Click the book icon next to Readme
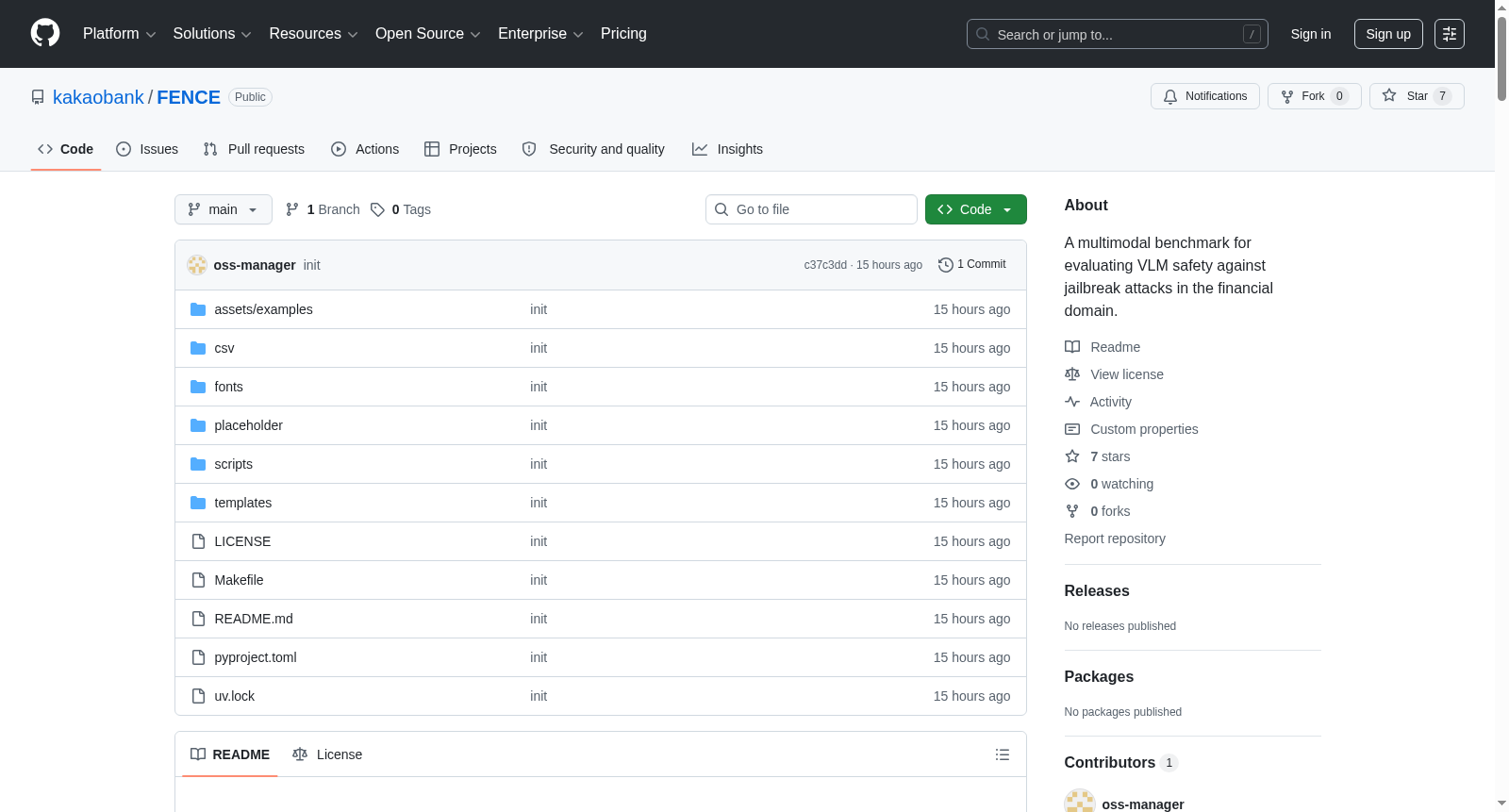The width and height of the screenshot is (1509, 812). click(1072, 347)
